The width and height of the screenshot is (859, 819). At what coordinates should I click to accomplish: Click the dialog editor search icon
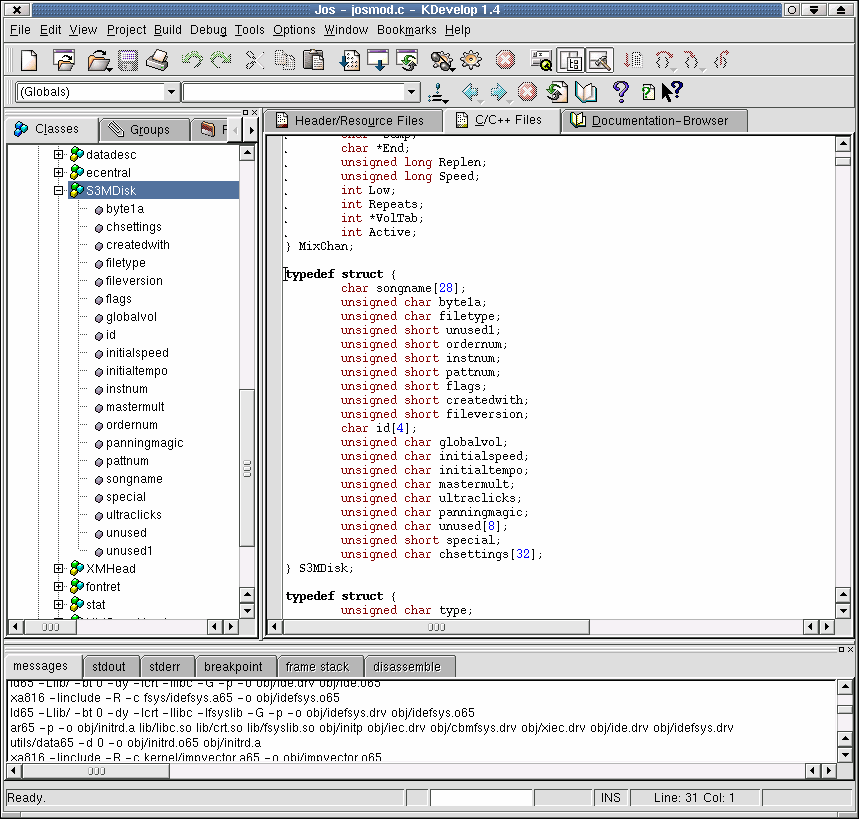click(x=541, y=60)
